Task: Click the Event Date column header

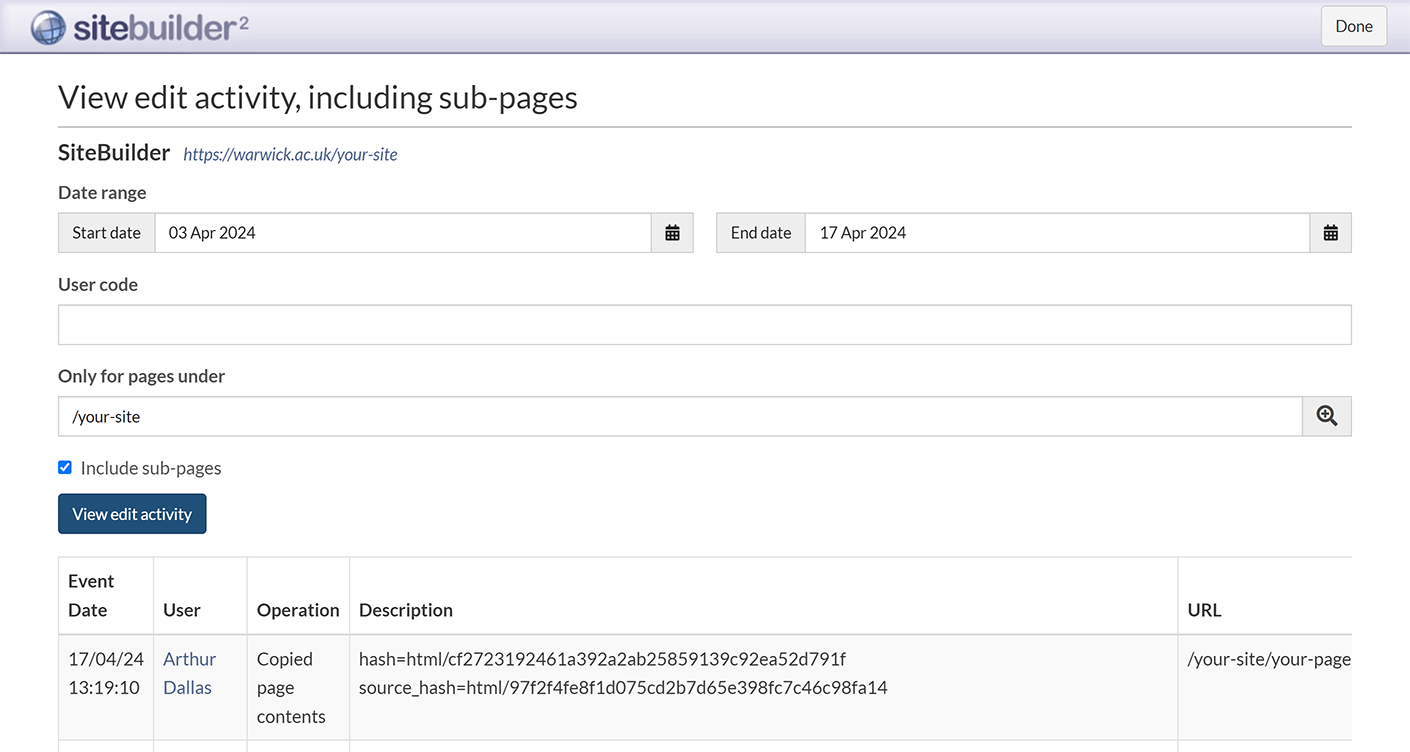Action: [91, 595]
